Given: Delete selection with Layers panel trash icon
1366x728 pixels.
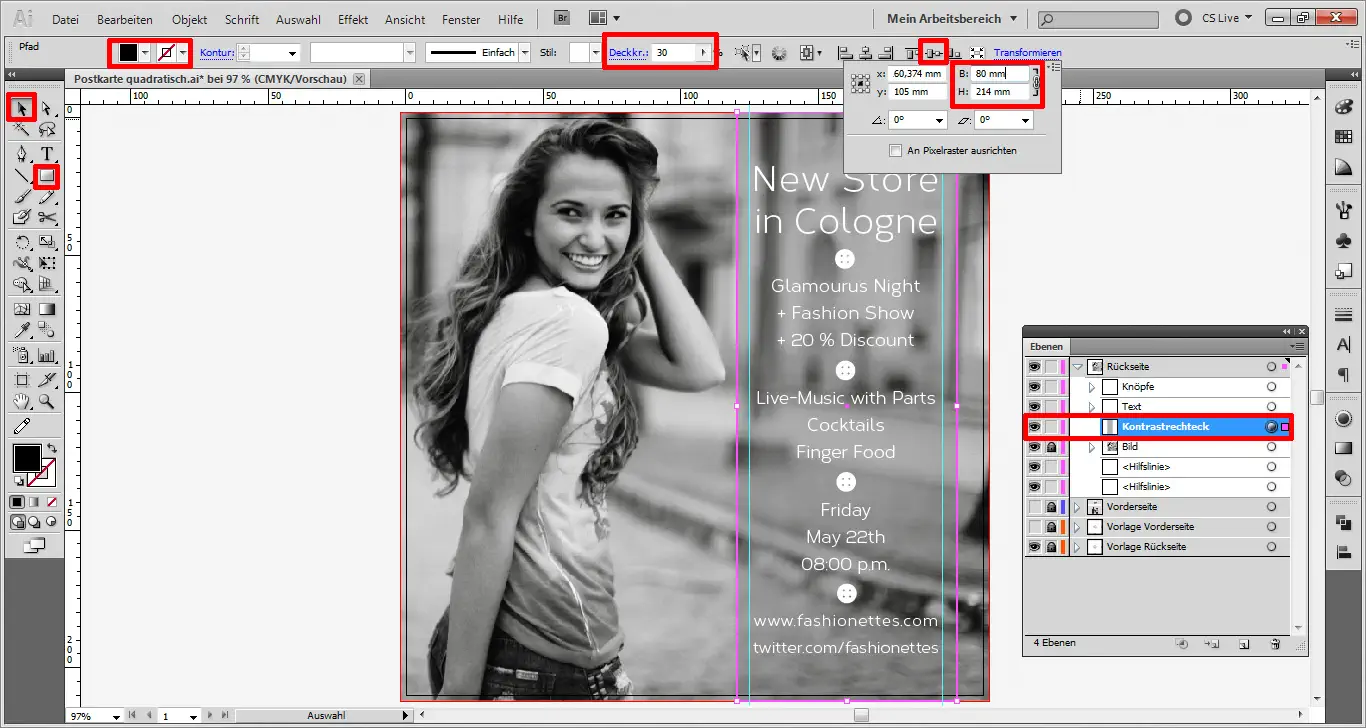Looking at the screenshot, I should click(1275, 644).
